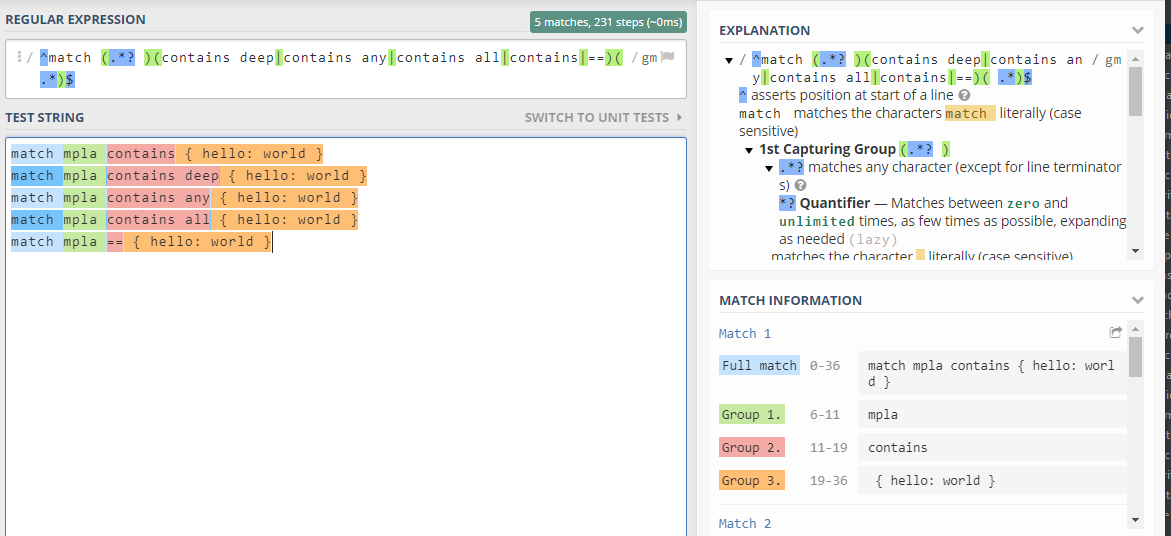
Task: Collapse the Explanation panel with its chevron
Action: coord(1137,31)
